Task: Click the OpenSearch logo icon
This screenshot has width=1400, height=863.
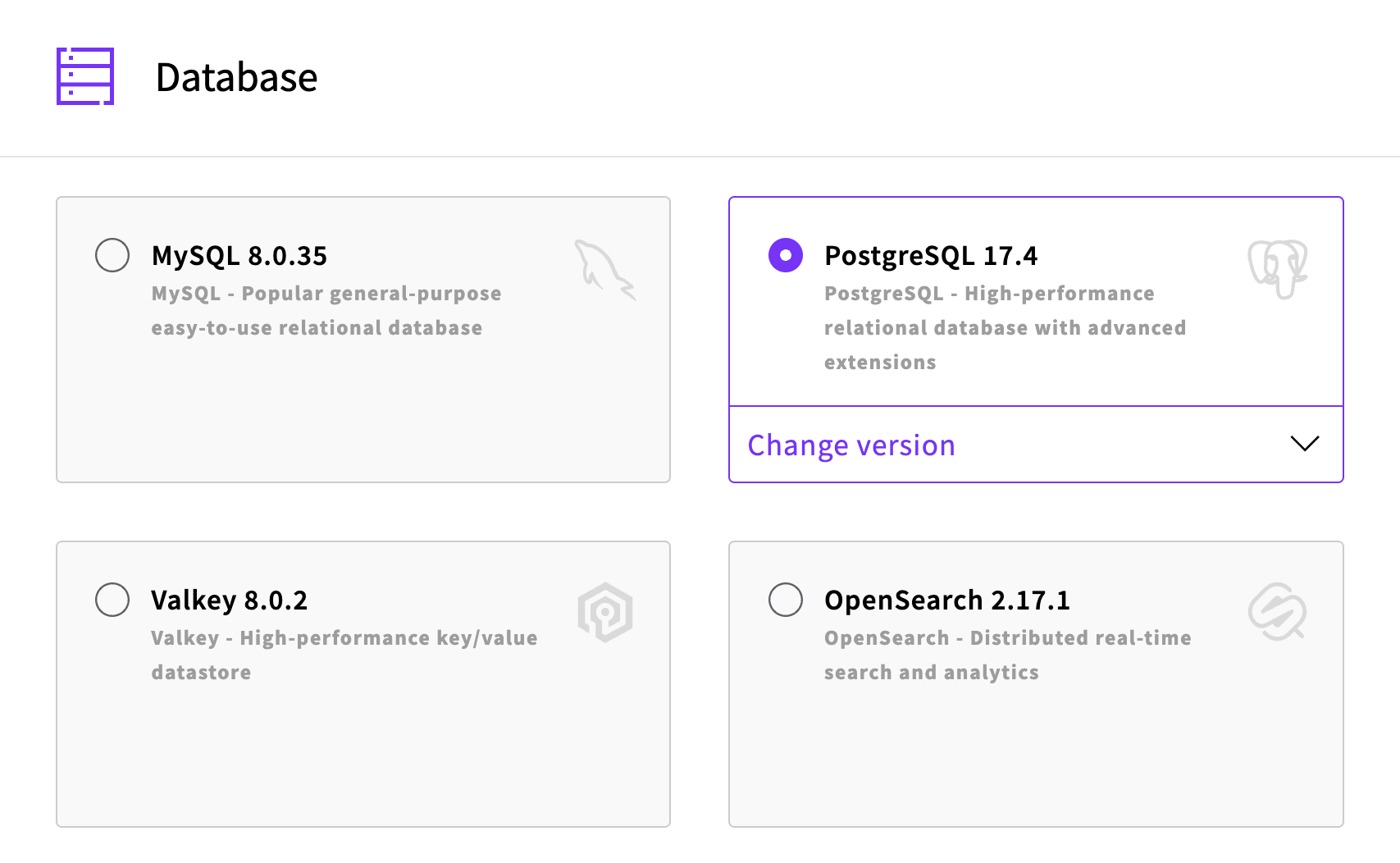Action: click(x=1277, y=612)
